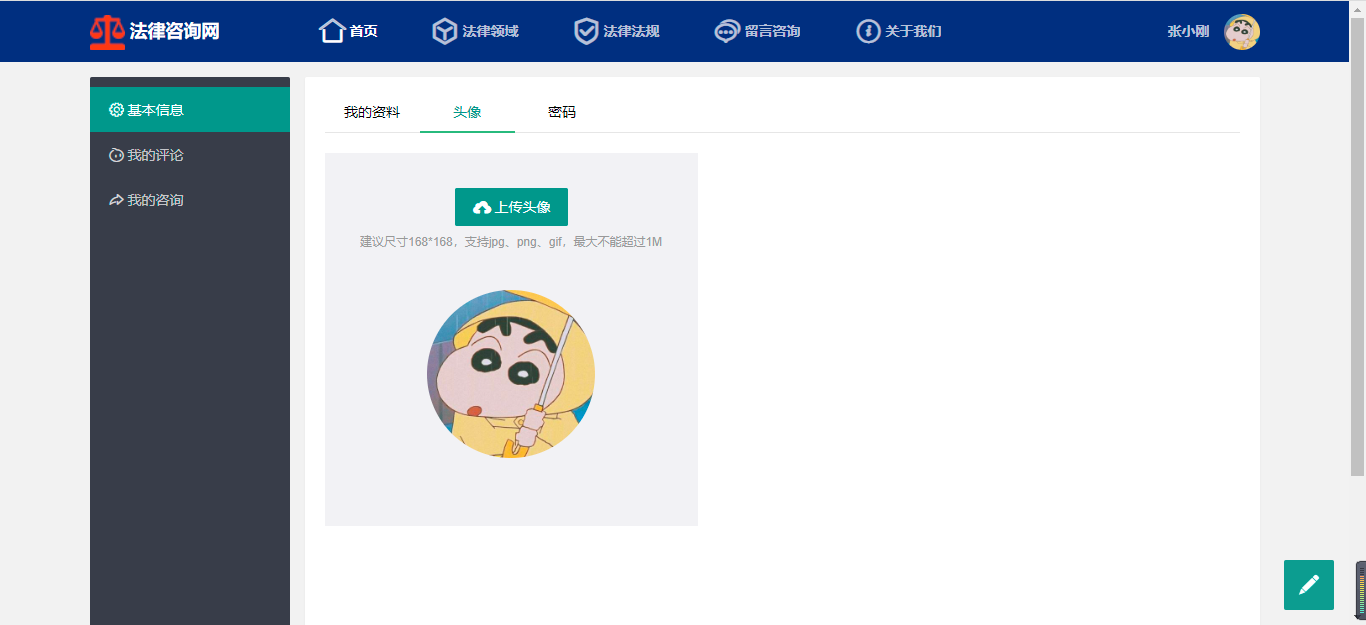Click the gear icon beside 基本信息
This screenshot has width=1366, height=625.
point(116,110)
